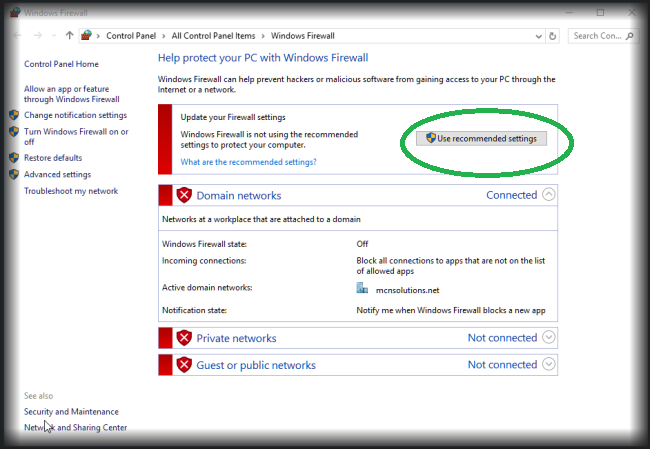Expand the Guest or public networks section
The width and height of the screenshot is (650, 449).
pos(548,364)
